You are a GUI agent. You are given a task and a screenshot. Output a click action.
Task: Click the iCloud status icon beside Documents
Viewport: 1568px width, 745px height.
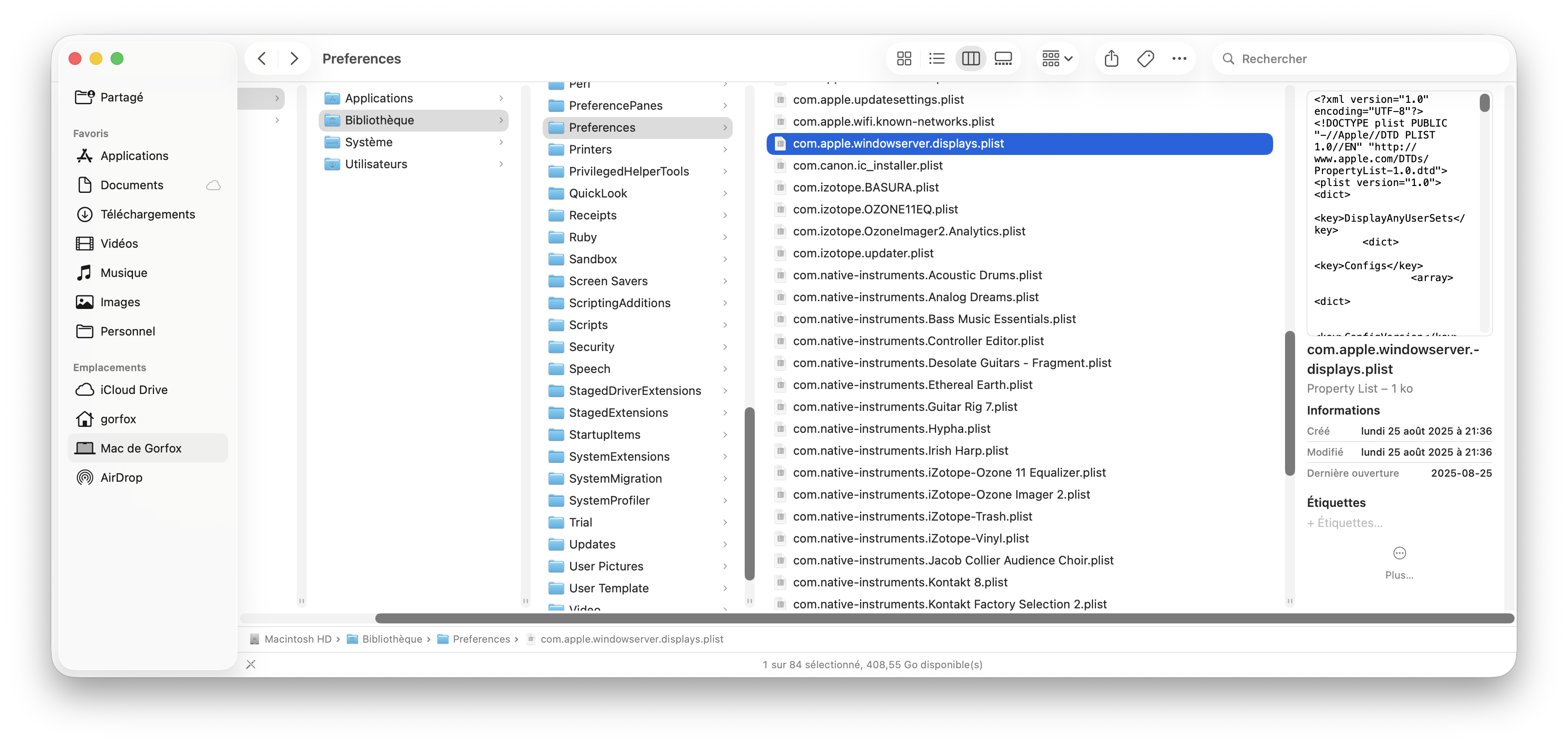(x=213, y=185)
